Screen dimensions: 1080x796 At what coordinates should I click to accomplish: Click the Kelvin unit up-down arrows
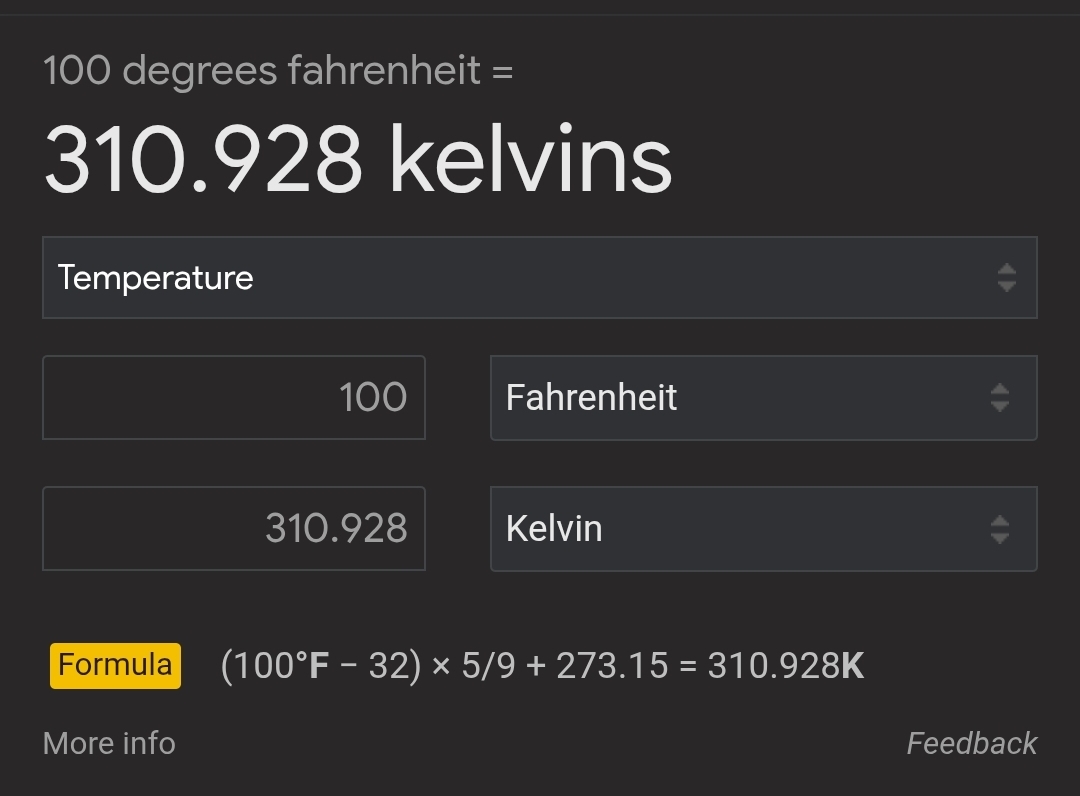[x=999, y=529]
